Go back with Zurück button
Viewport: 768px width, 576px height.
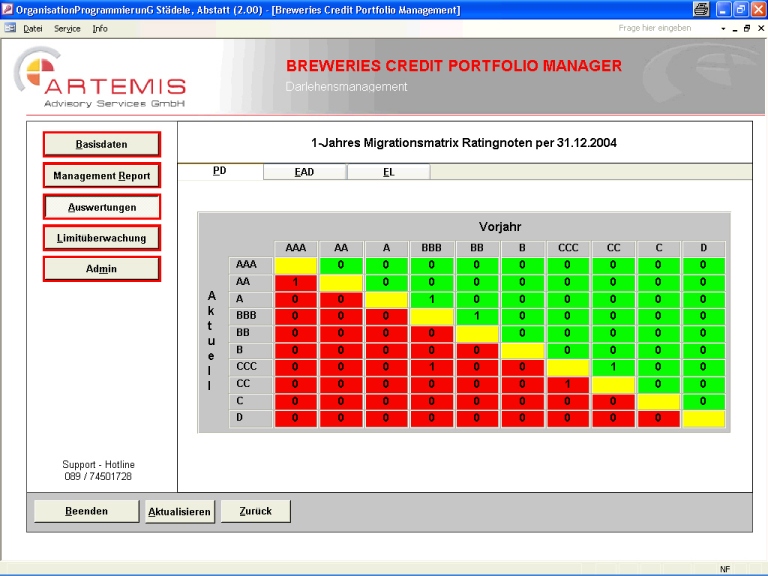tap(255, 511)
